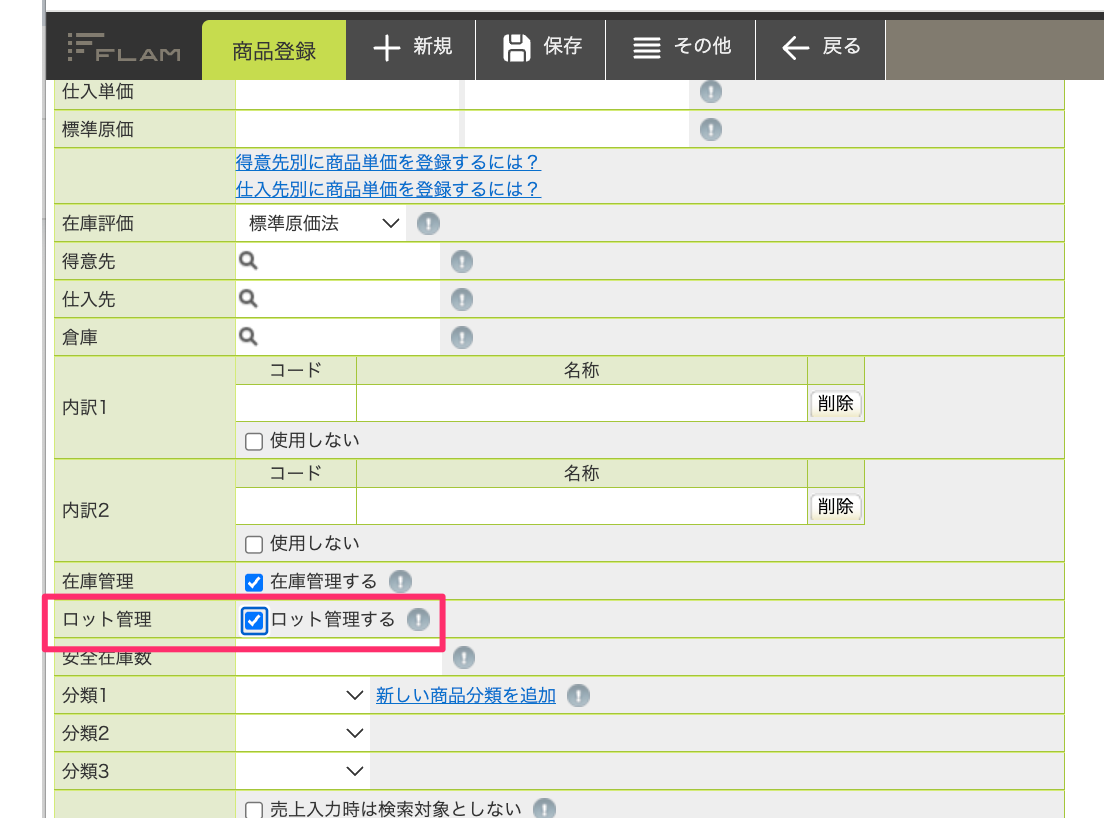Uncheck the ロット管理する checkbox
The image size is (1104, 818).
pyautogui.click(x=253, y=620)
